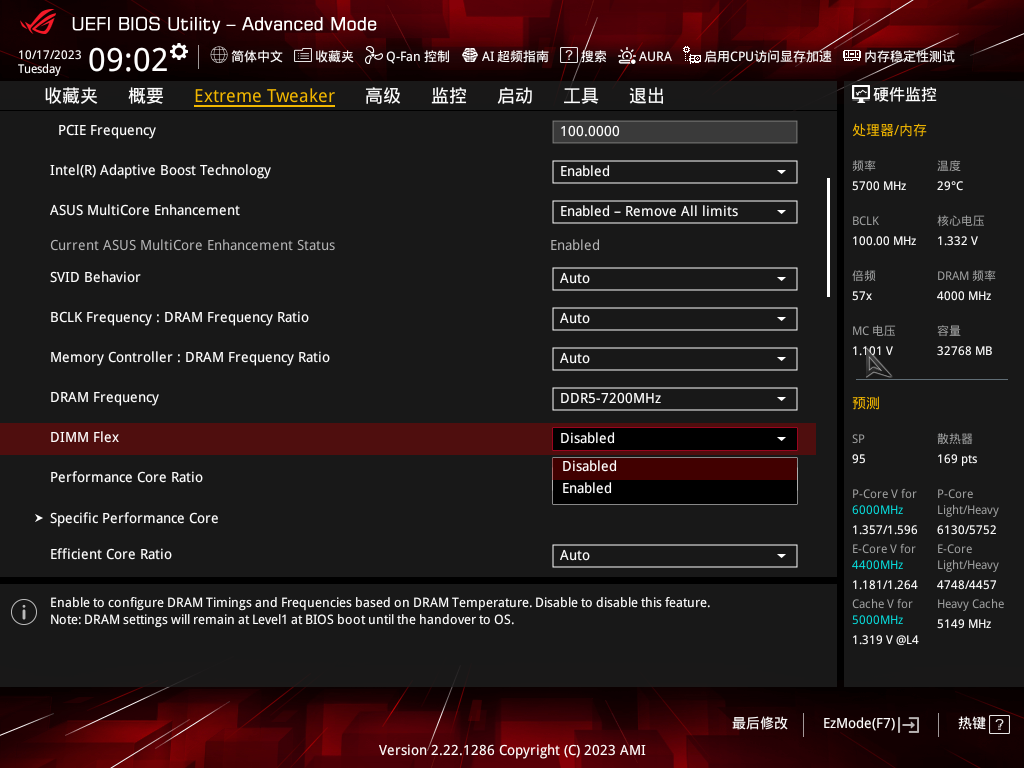Screen dimensions: 1024x768
Task: Switch to the 监控 tab
Action: pos(449,96)
